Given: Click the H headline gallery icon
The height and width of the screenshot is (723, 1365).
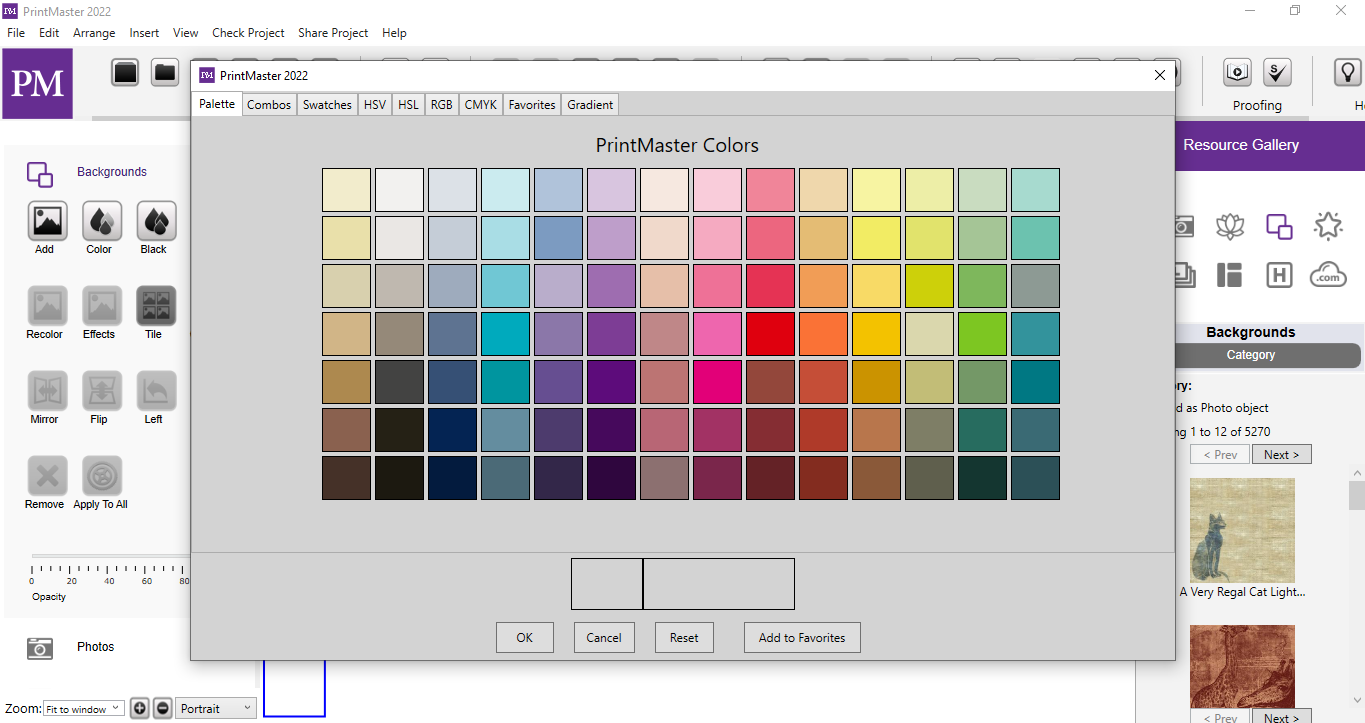Looking at the screenshot, I should pos(1279,275).
